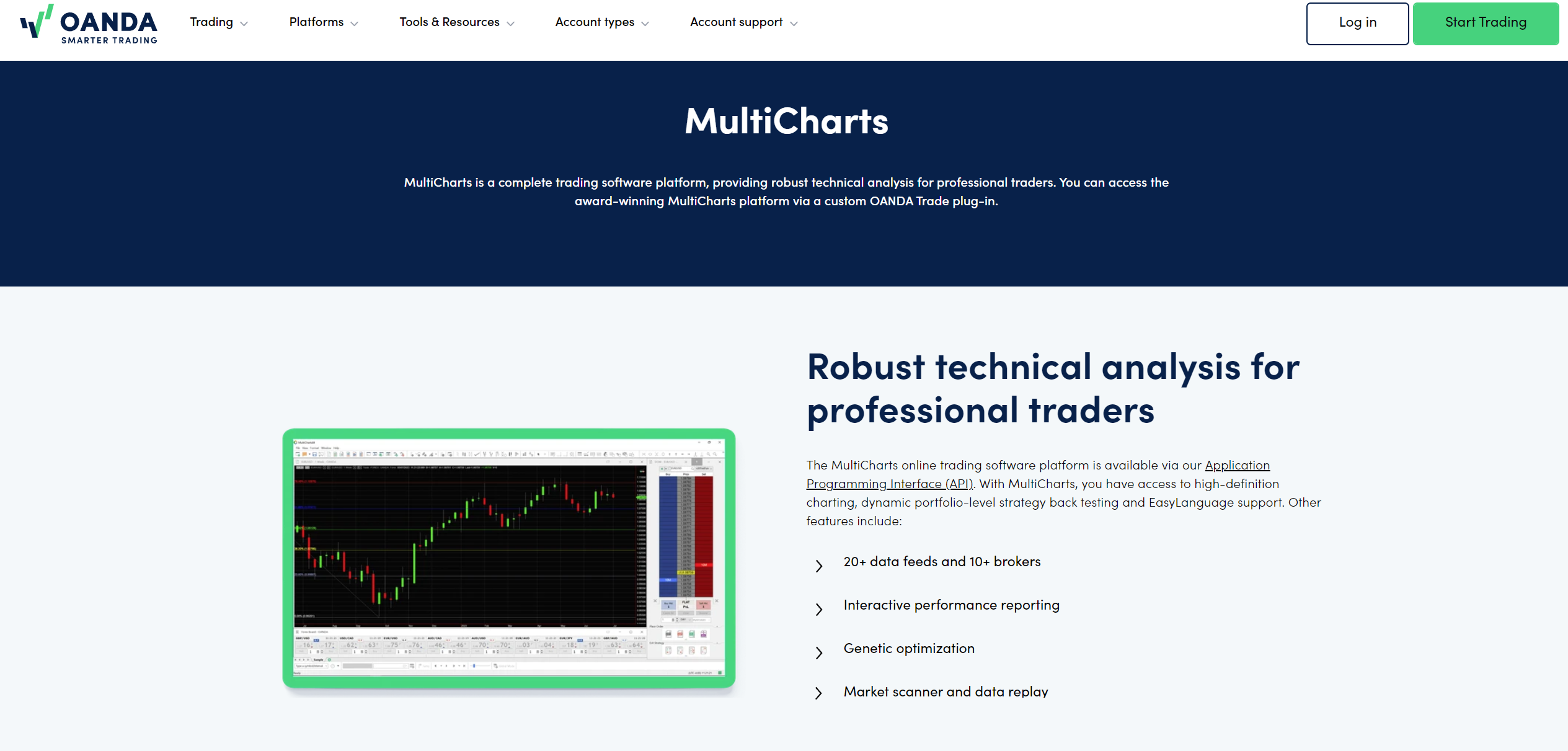
Task: Click chevron icon beside 'Interactive performance reporting'
Action: click(x=819, y=609)
